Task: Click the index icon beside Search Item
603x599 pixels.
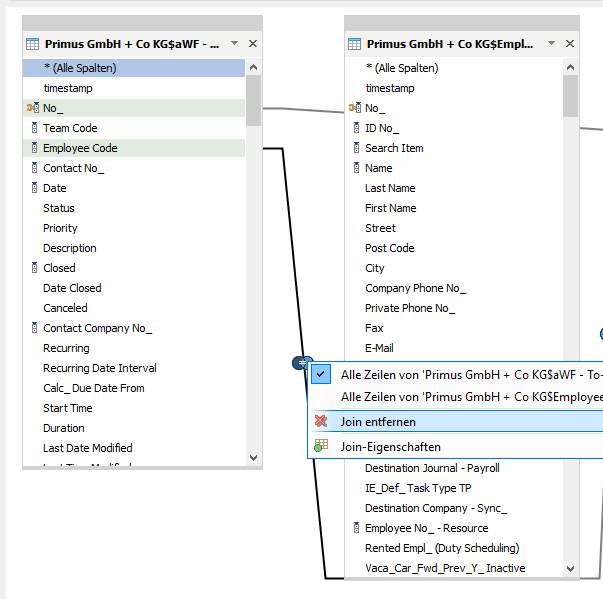Action: point(356,148)
